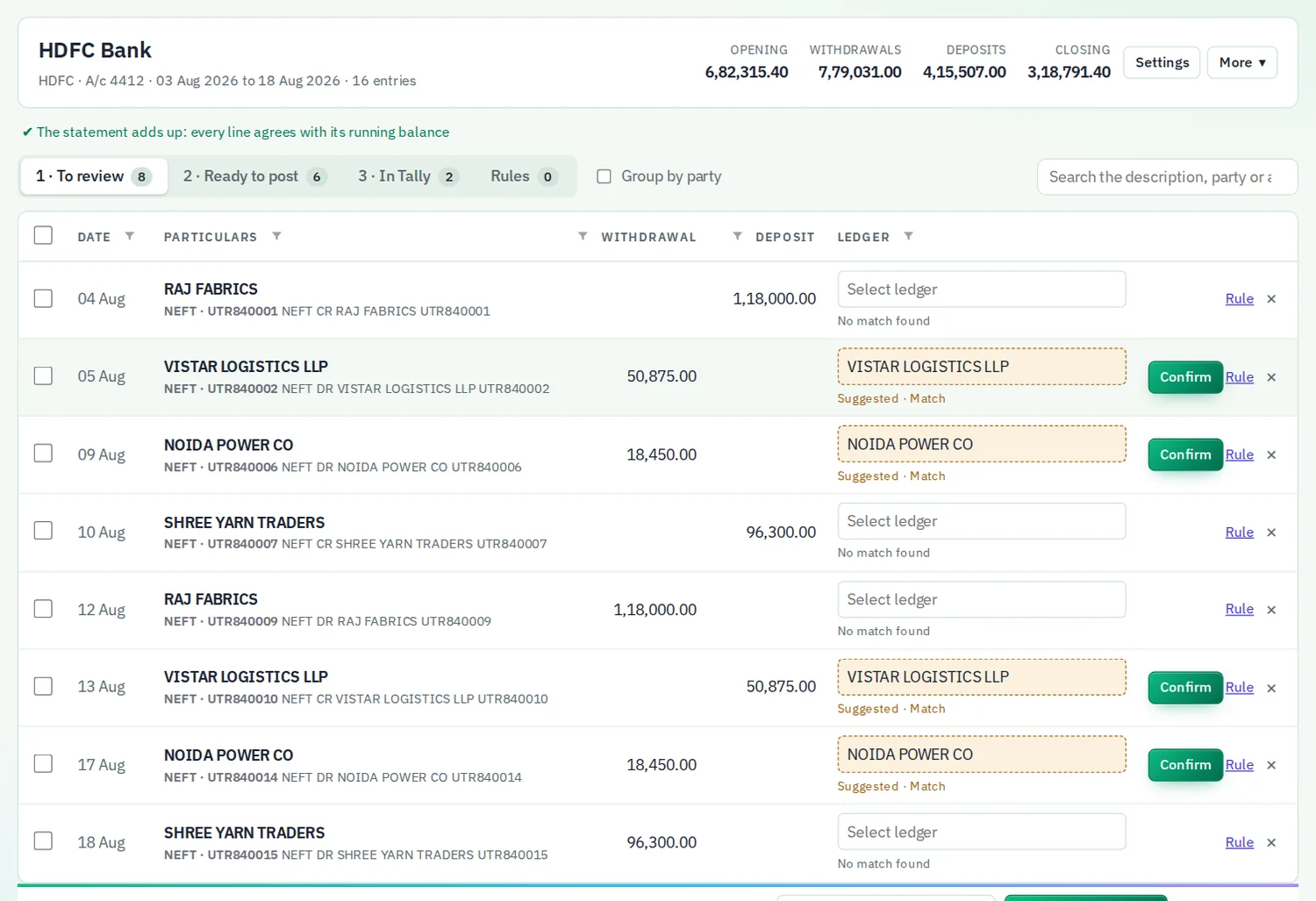The image size is (1316, 901).
Task: Create a Rule for 04 Aug RAJ FABRICS
Action: point(1240,299)
